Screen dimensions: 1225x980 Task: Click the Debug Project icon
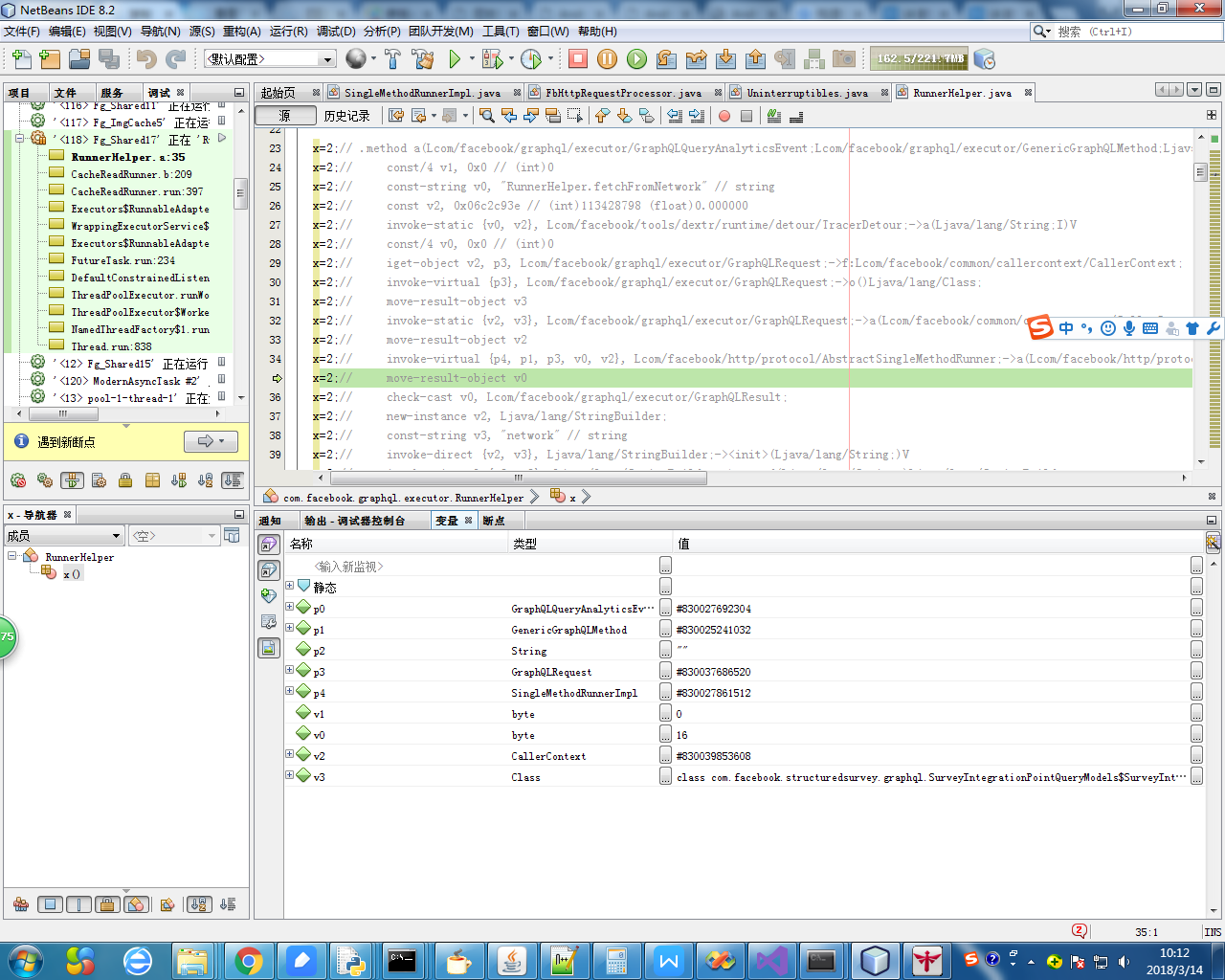(492, 59)
